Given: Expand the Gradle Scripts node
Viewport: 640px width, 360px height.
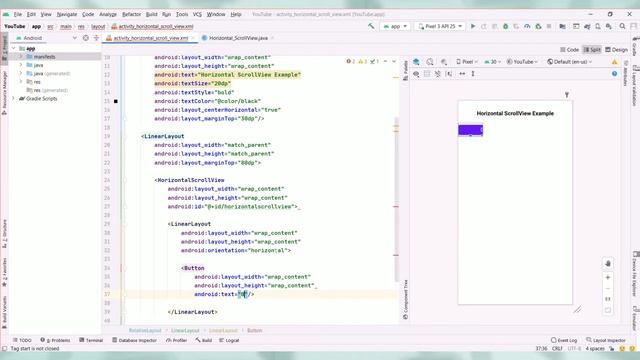Looking at the screenshot, I should (x=13, y=99).
